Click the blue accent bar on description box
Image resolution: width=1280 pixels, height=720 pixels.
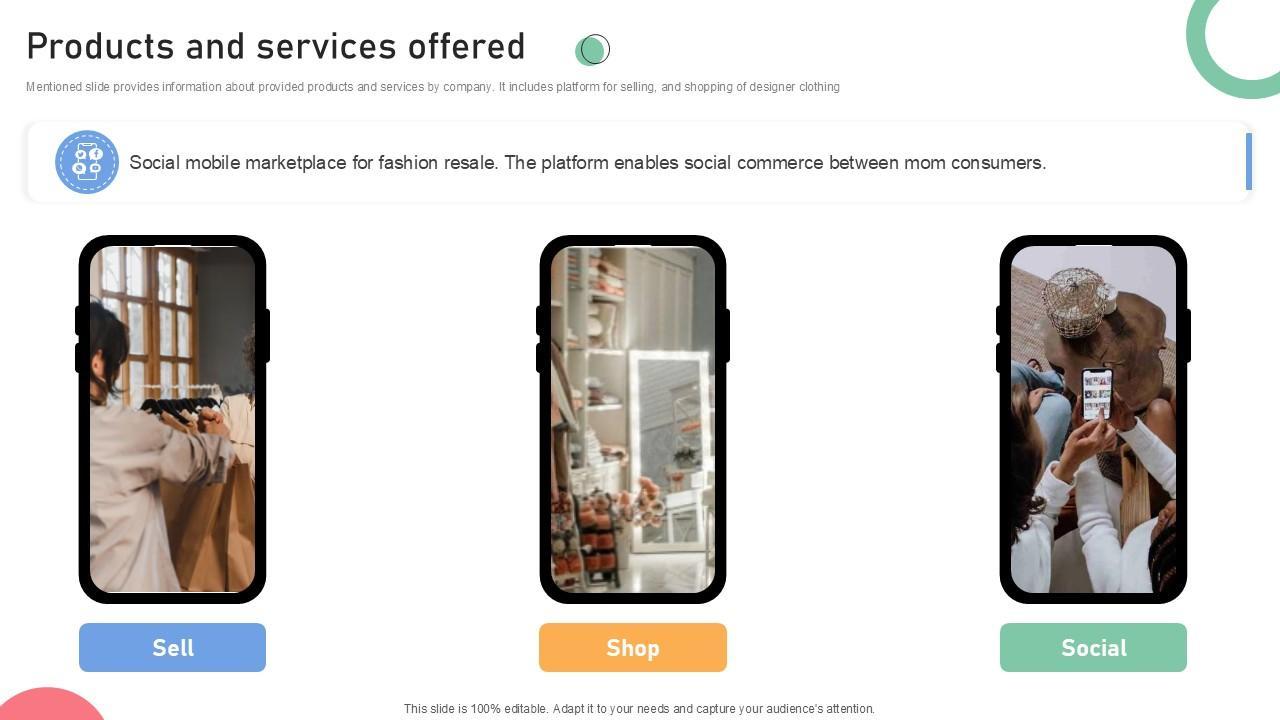click(1249, 161)
